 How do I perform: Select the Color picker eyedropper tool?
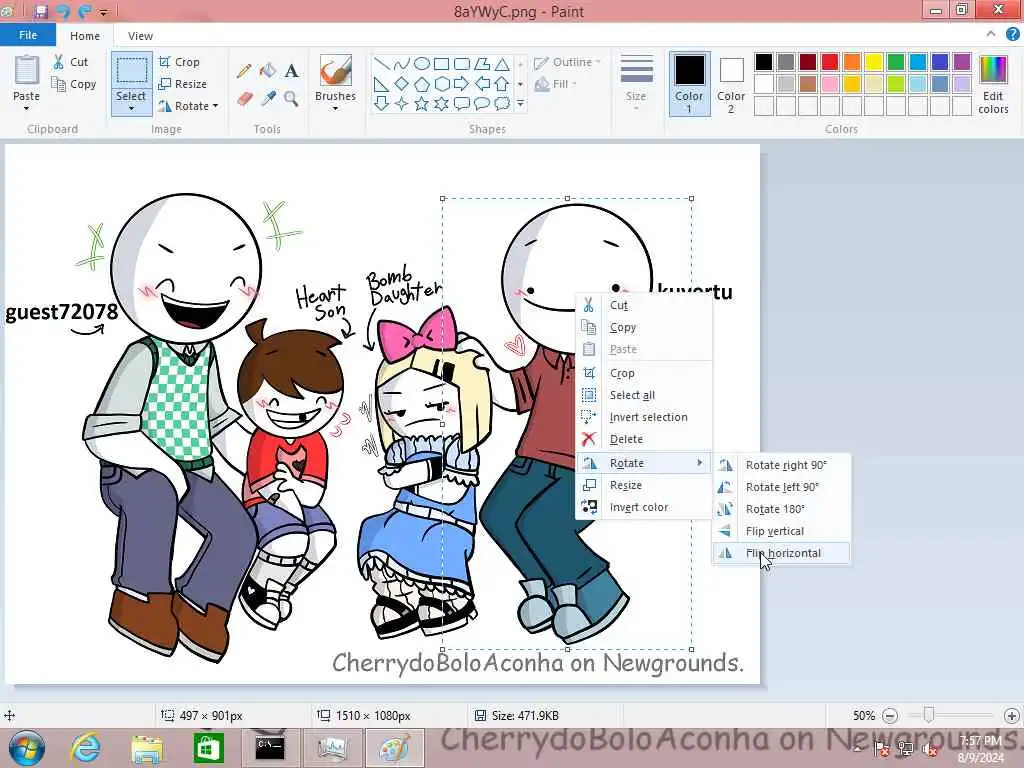coord(268,99)
